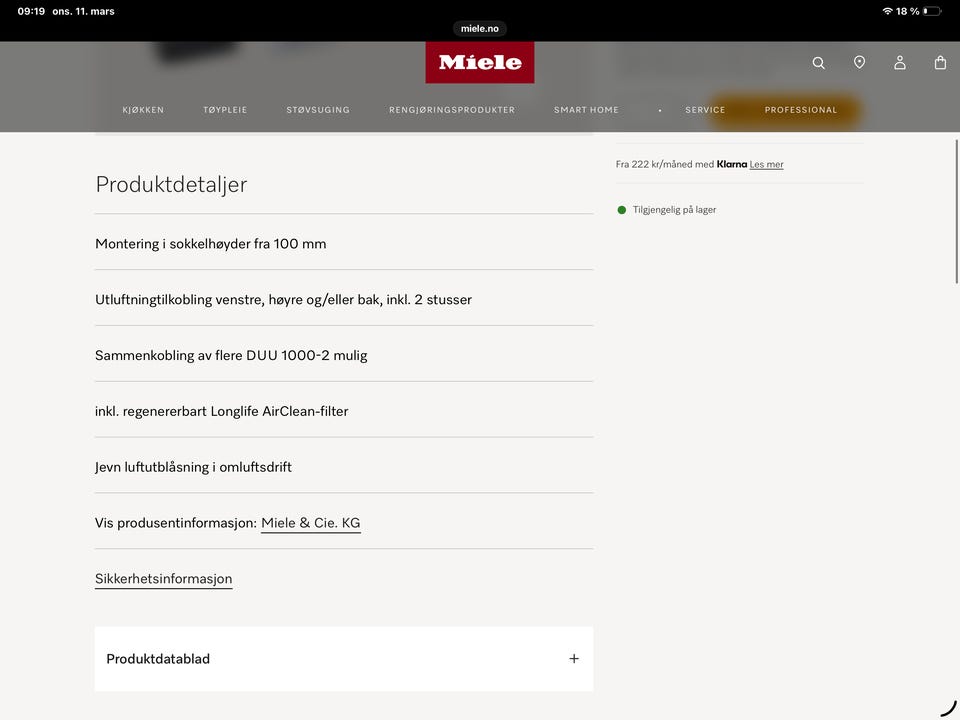Expand the Produktdatablad section with the plus
Viewport: 960px width, 720px height.
click(573, 658)
